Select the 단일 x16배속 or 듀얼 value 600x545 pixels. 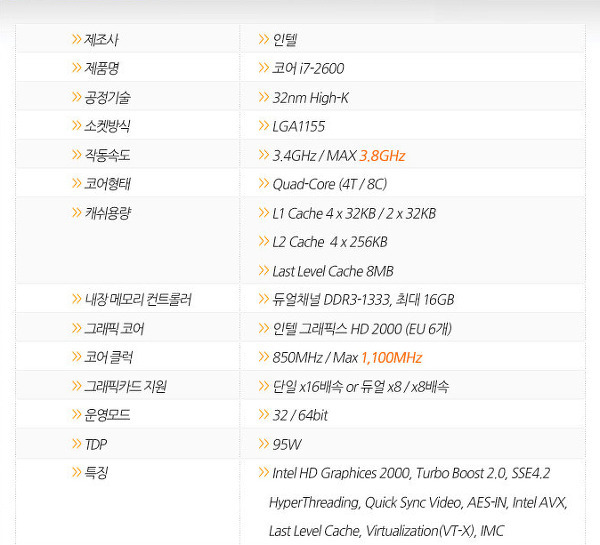(361, 387)
